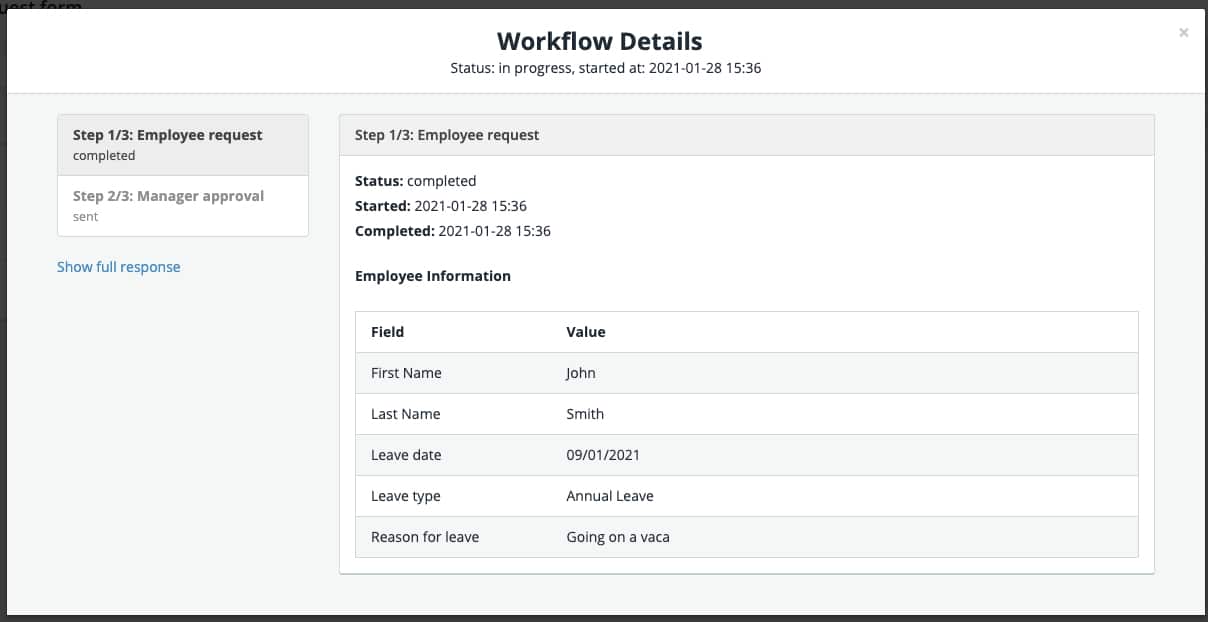
Task: Select Step 1/3: Employee request in sidebar
Action: coord(183,144)
